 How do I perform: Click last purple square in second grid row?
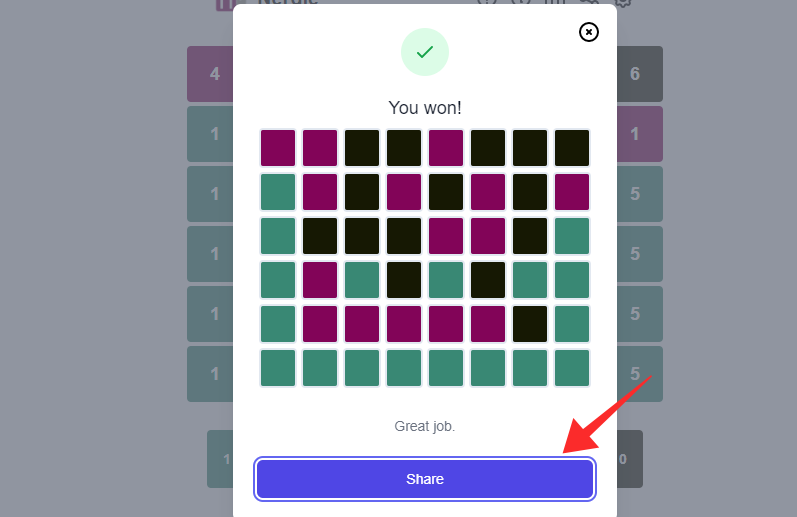pos(572,192)
